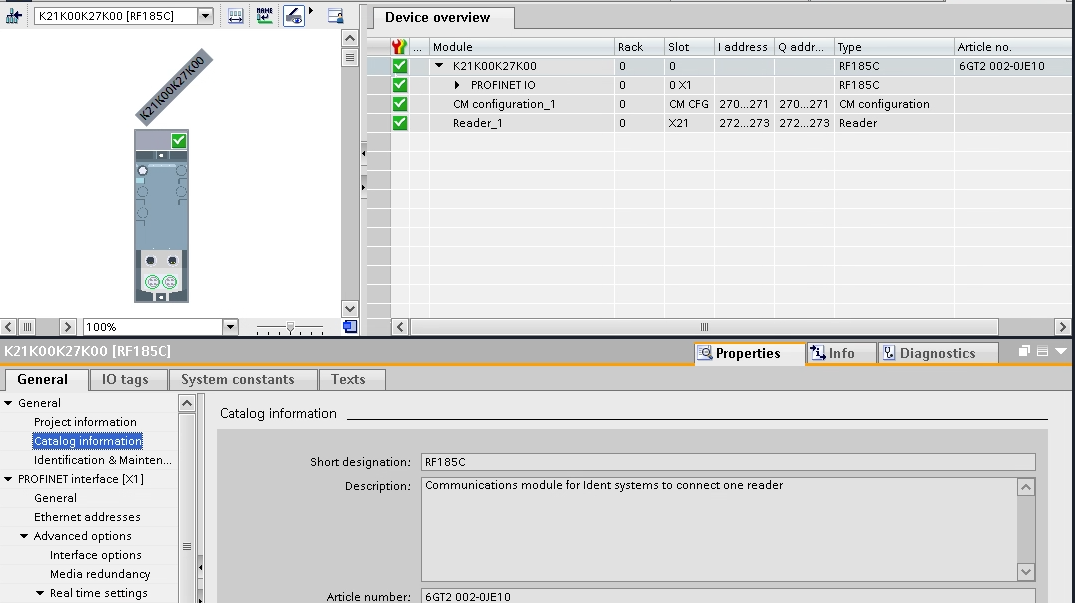The height and width of the screenshot is (603, 1075).
Task: Click the device overview horizontal scrollbar thumb
Action: (x=704, y=327)
